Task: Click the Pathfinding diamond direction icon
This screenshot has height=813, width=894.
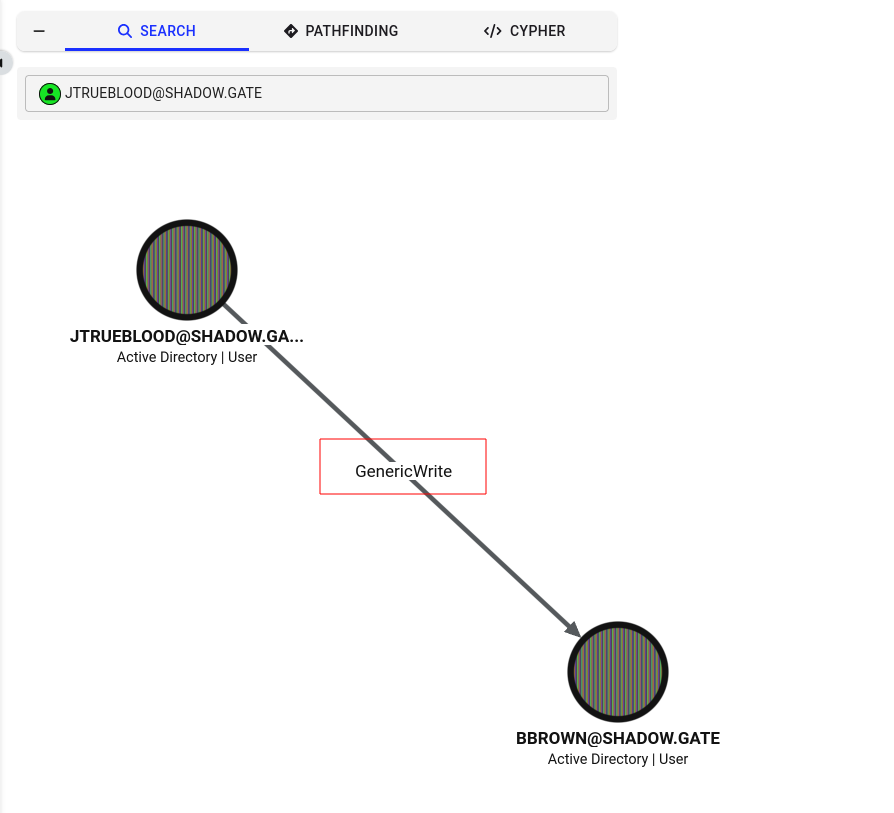Action: coord(291,31)
